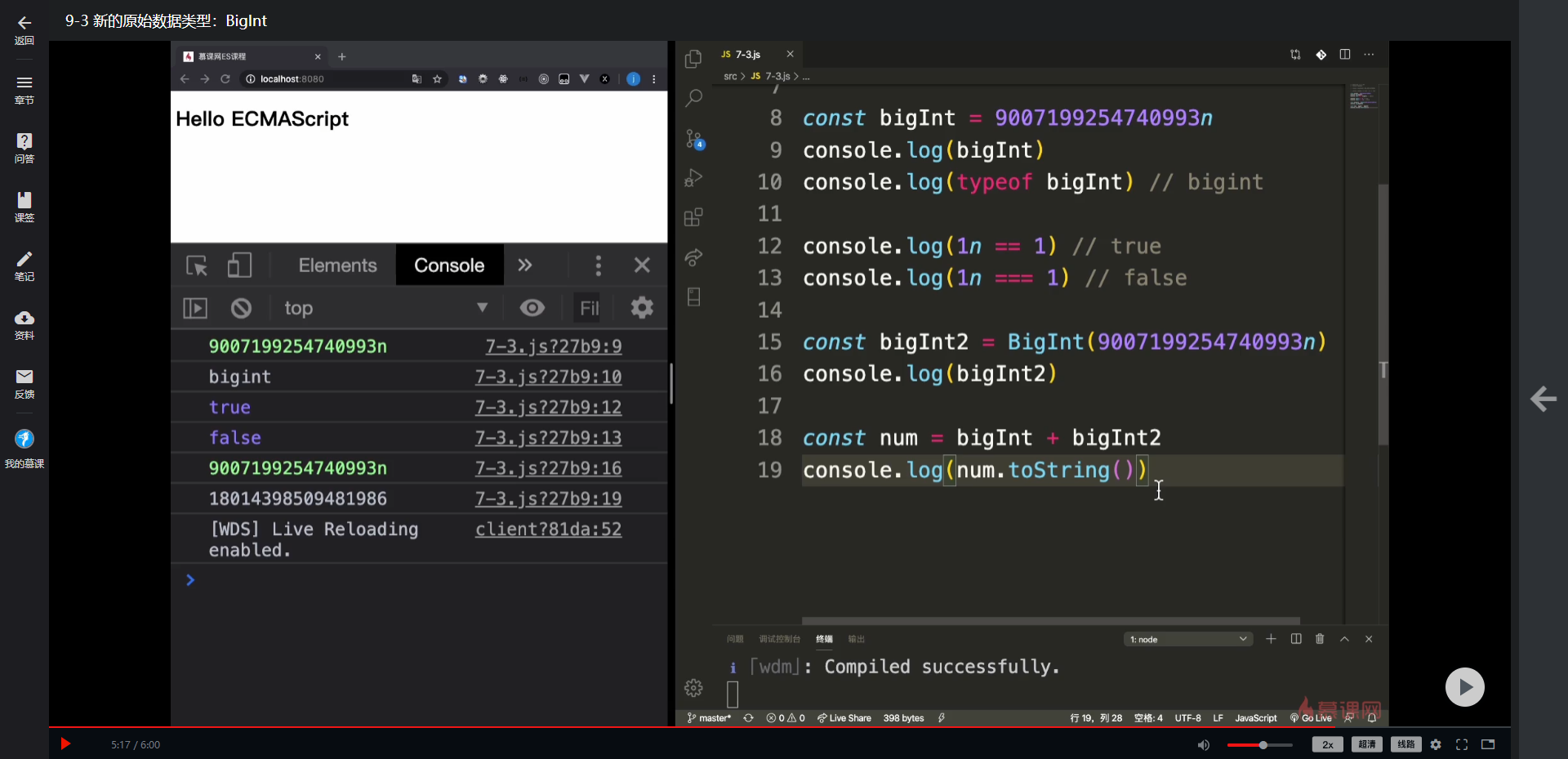This screenshot has width=1568, height=759.
Task: Go to 我的慕课 profile
Action: 24,449
